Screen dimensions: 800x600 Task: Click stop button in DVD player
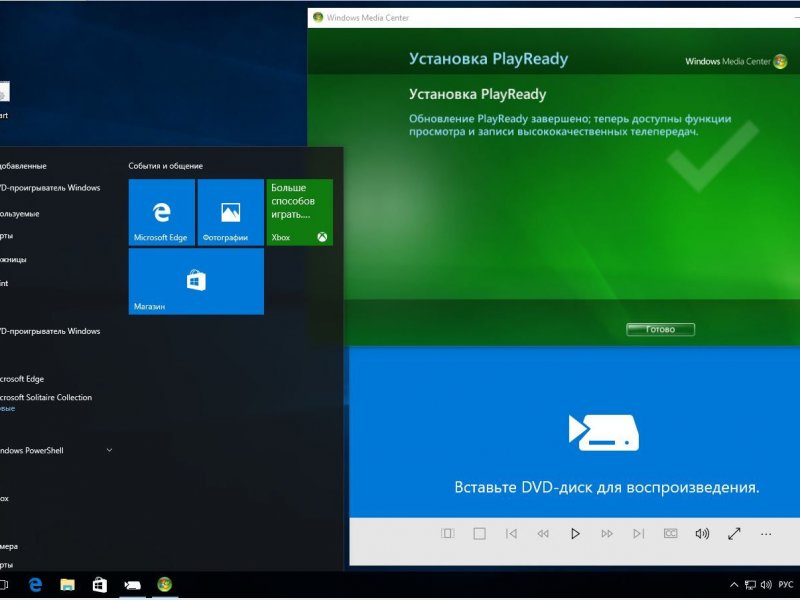pyautogui.click(x=479, y=534)
